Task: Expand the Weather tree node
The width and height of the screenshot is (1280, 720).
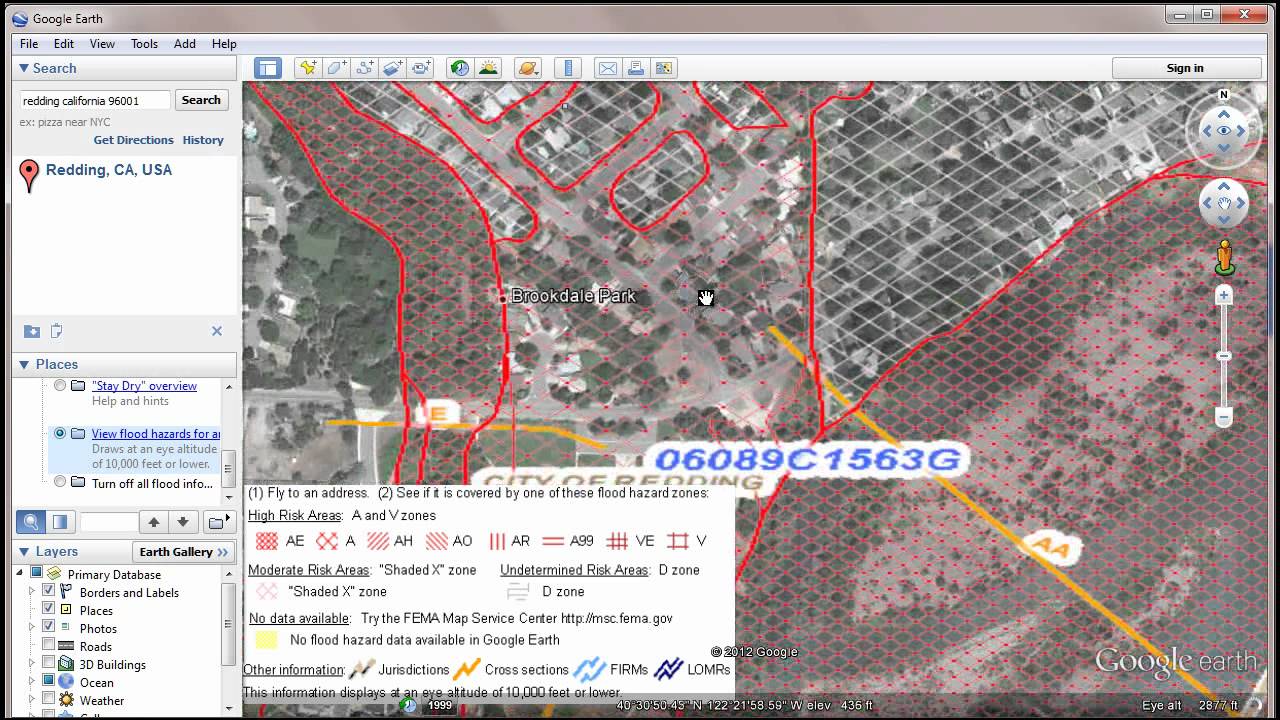Action: [x=32, y=700]
